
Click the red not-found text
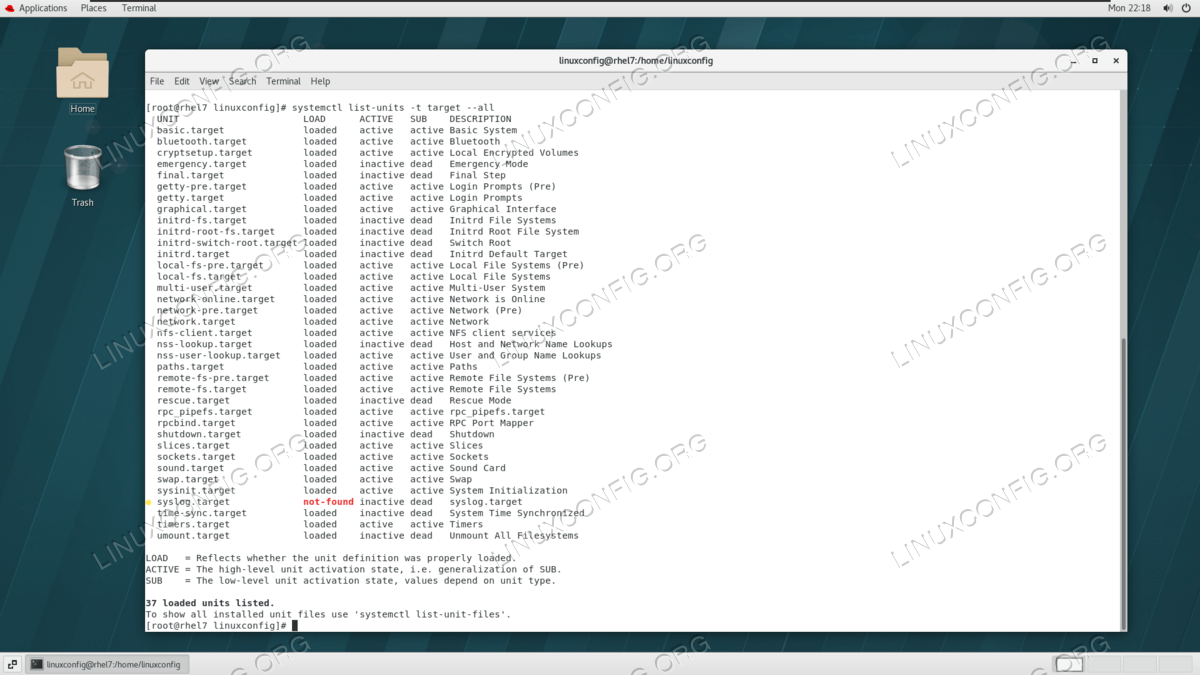pyautogui.click(x=329, y=502)
